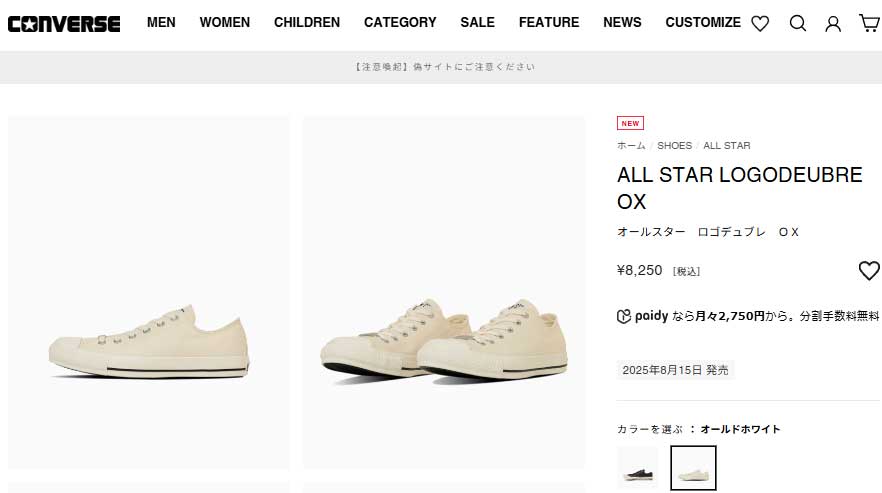The height and width of the screenshot is (493, 882).
Task: Click the NEW badge label
Action: [630, 123]
